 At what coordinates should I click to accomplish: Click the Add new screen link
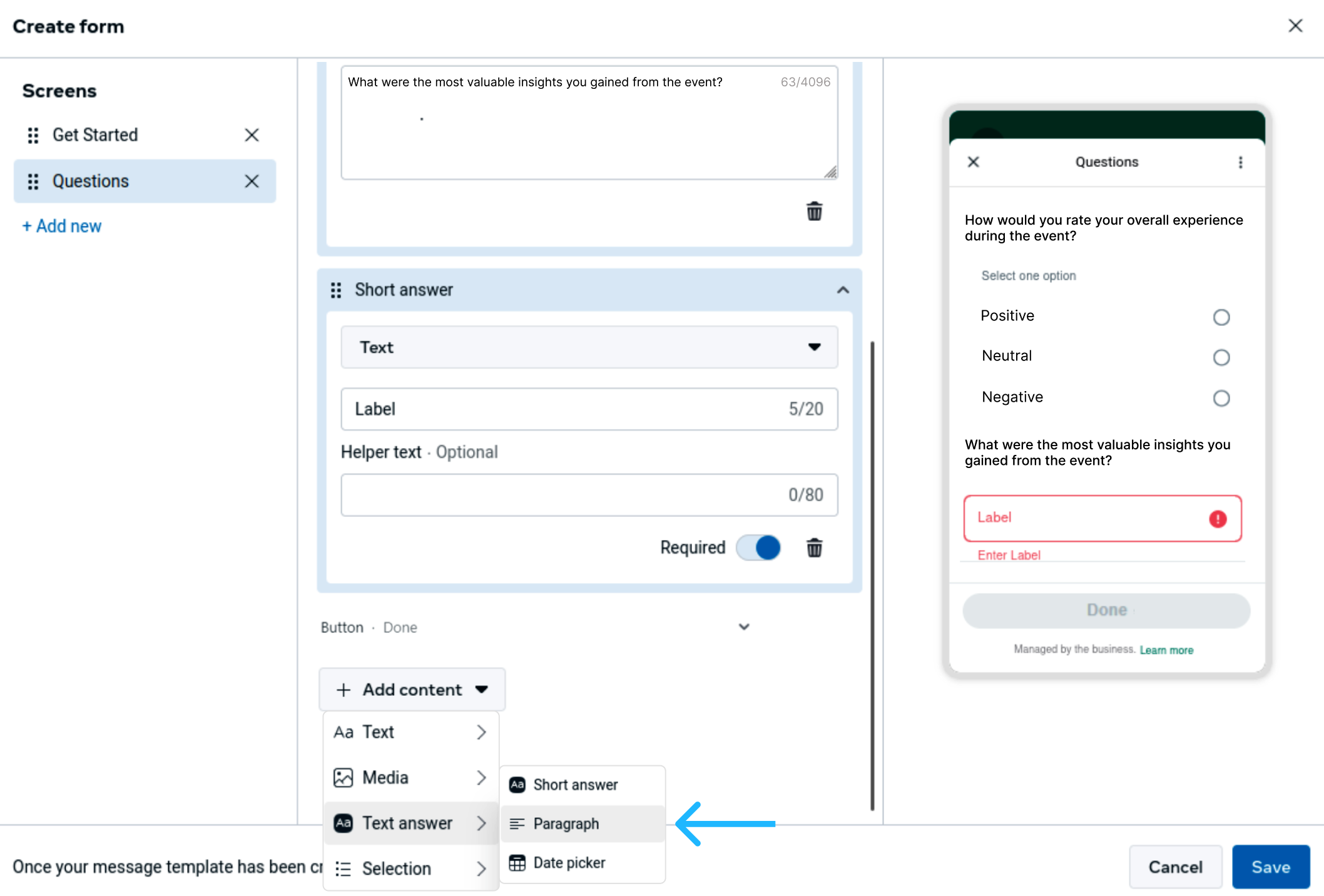point(62,226)
